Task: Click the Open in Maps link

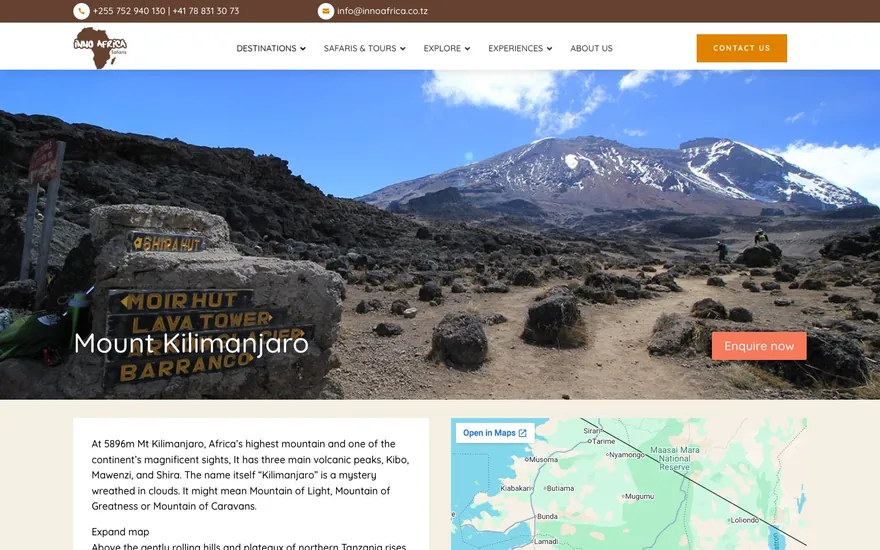Action: [494, 433]
